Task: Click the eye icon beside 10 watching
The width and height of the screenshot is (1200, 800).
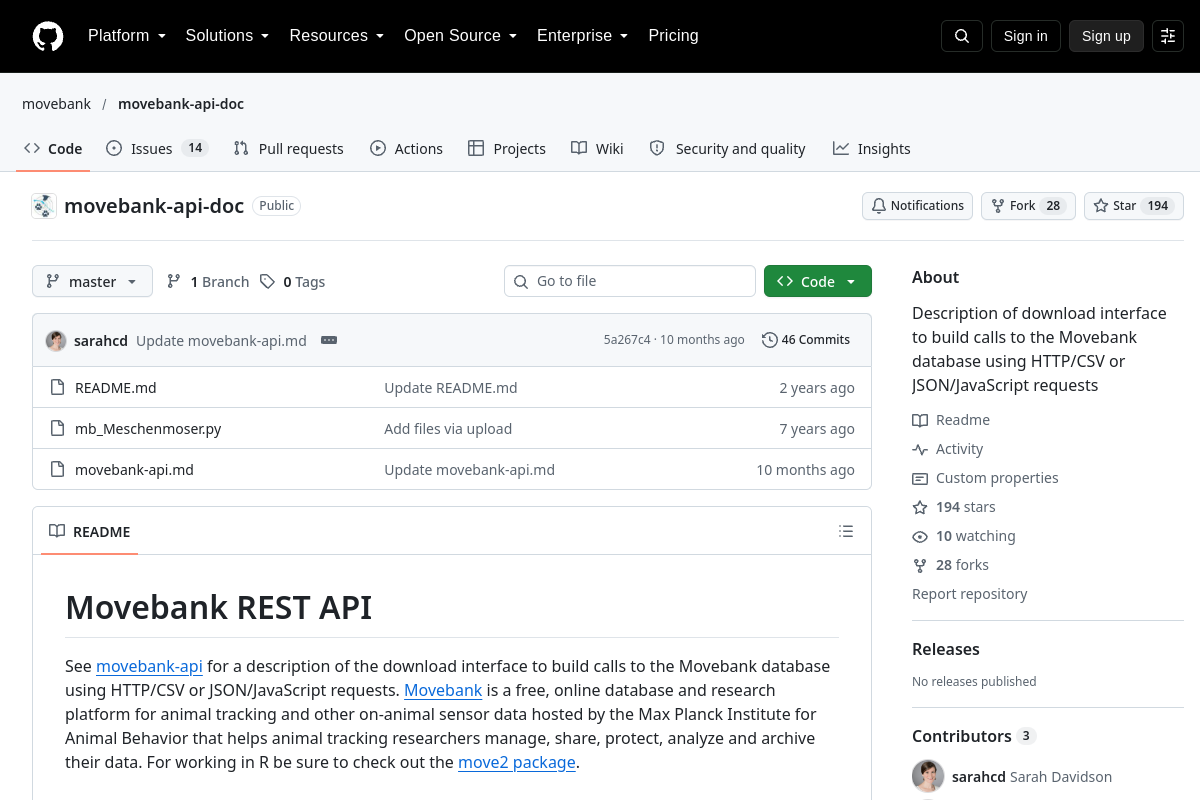Action: pyautogui.click(x=920, y=536)
